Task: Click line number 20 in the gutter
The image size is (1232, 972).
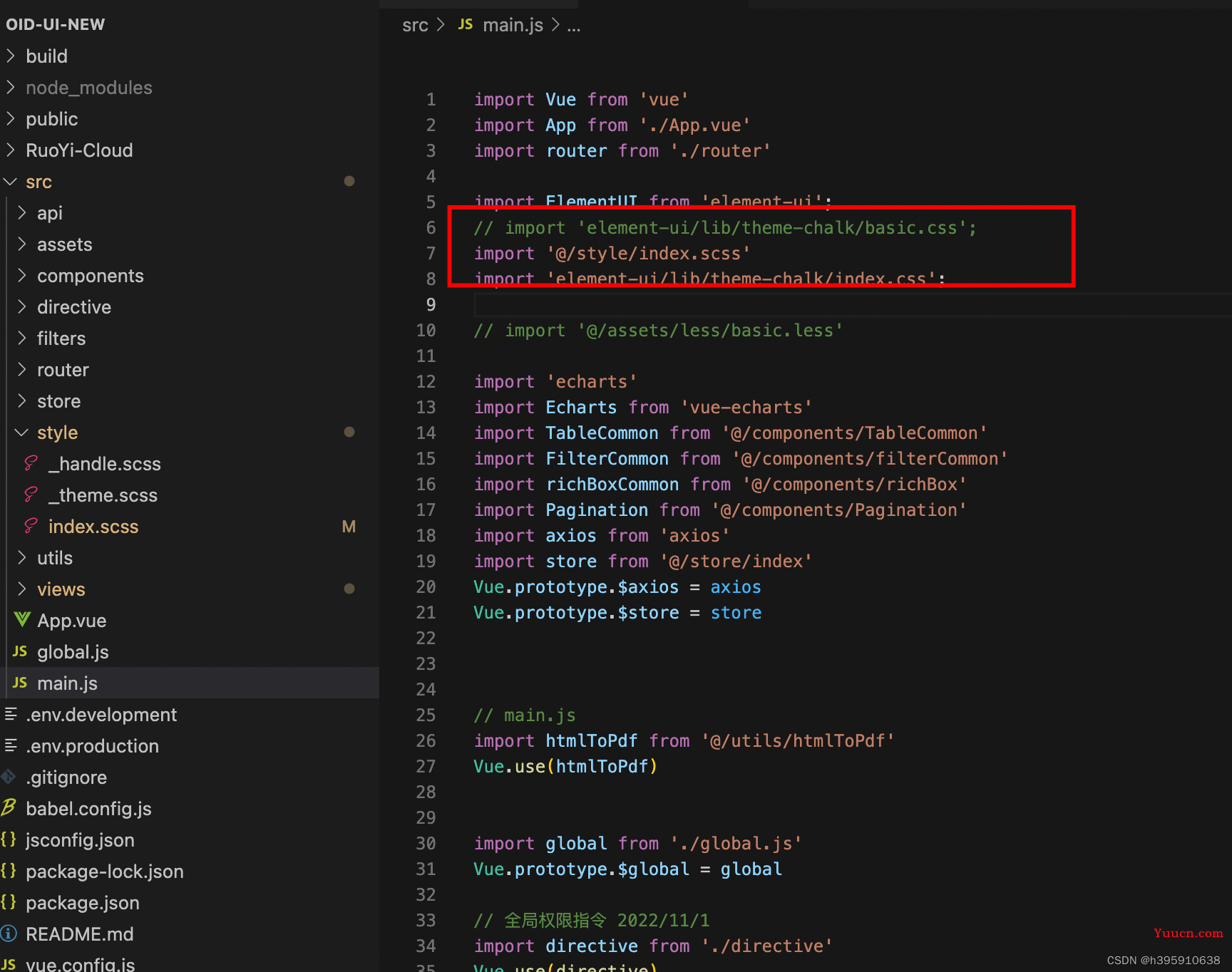Action: click(426, 586)
